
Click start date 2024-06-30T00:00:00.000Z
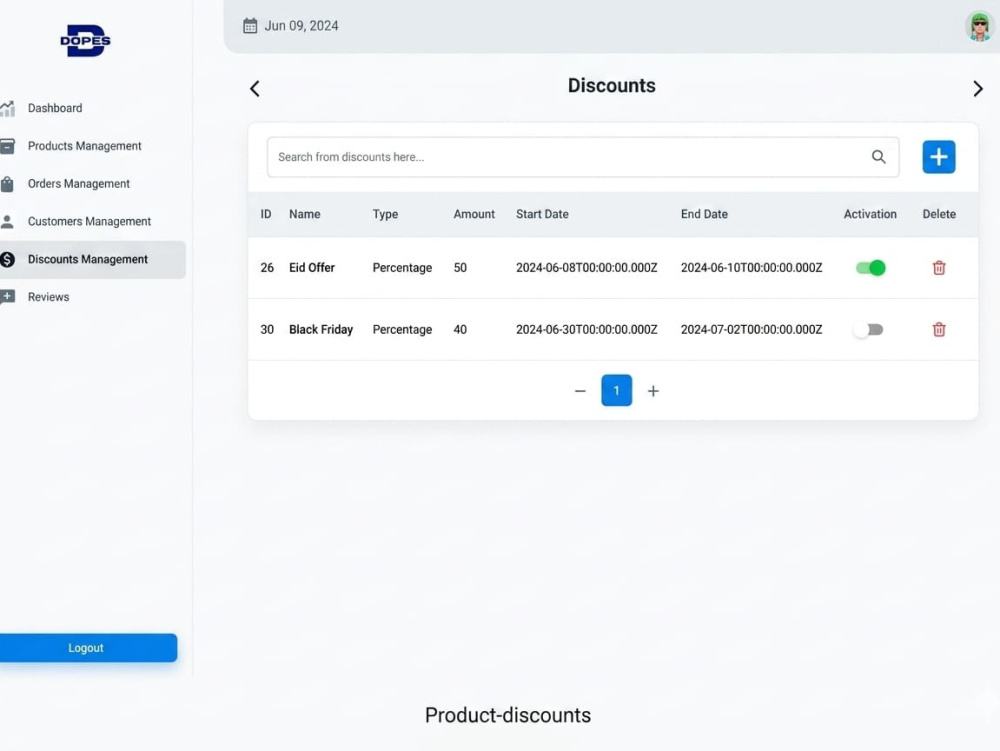coord(587,330)
